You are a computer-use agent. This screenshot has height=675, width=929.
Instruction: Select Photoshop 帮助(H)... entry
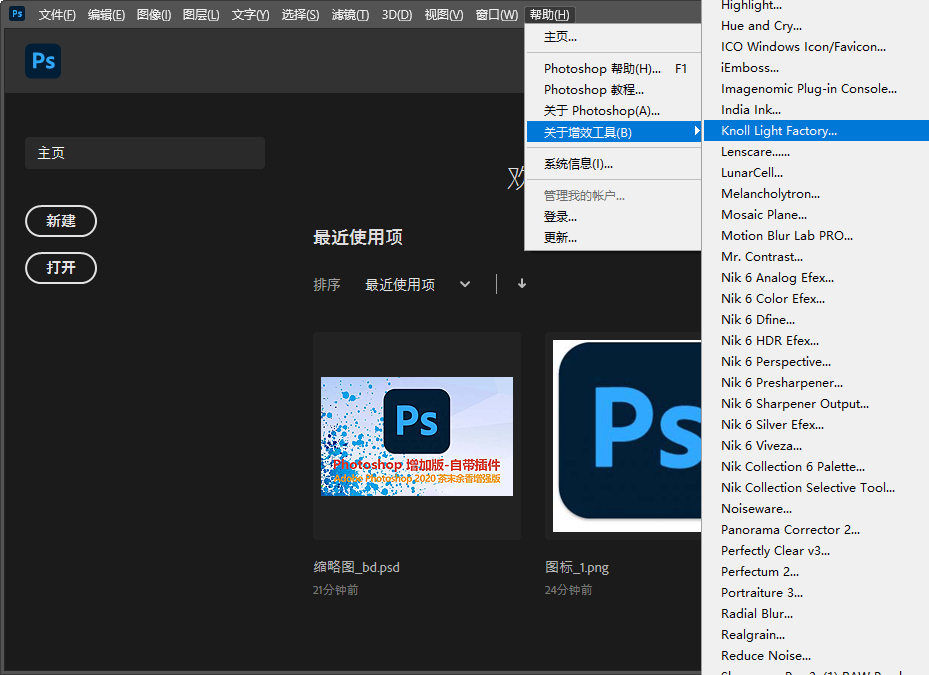613,69
